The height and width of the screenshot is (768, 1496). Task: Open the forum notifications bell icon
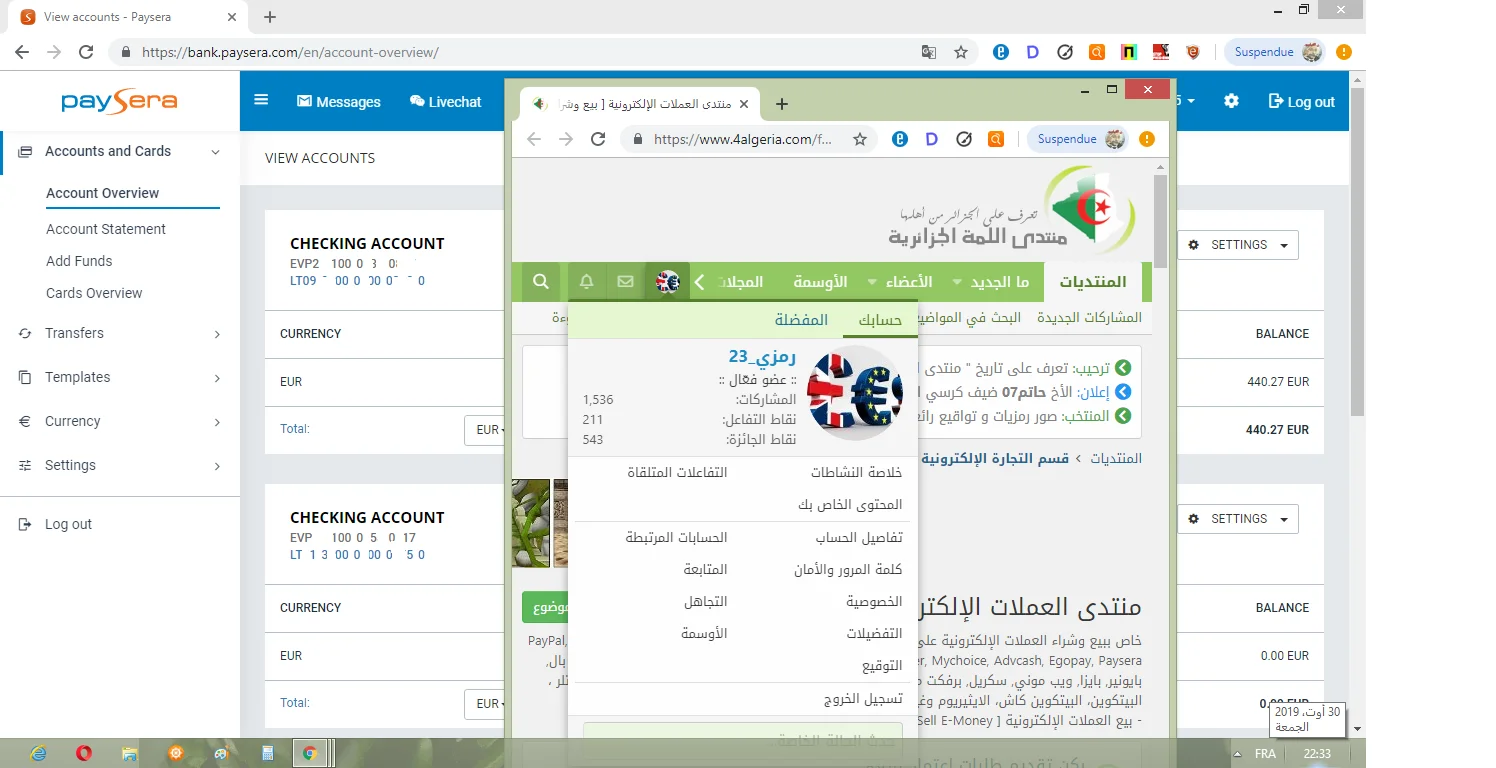[587, 282]
